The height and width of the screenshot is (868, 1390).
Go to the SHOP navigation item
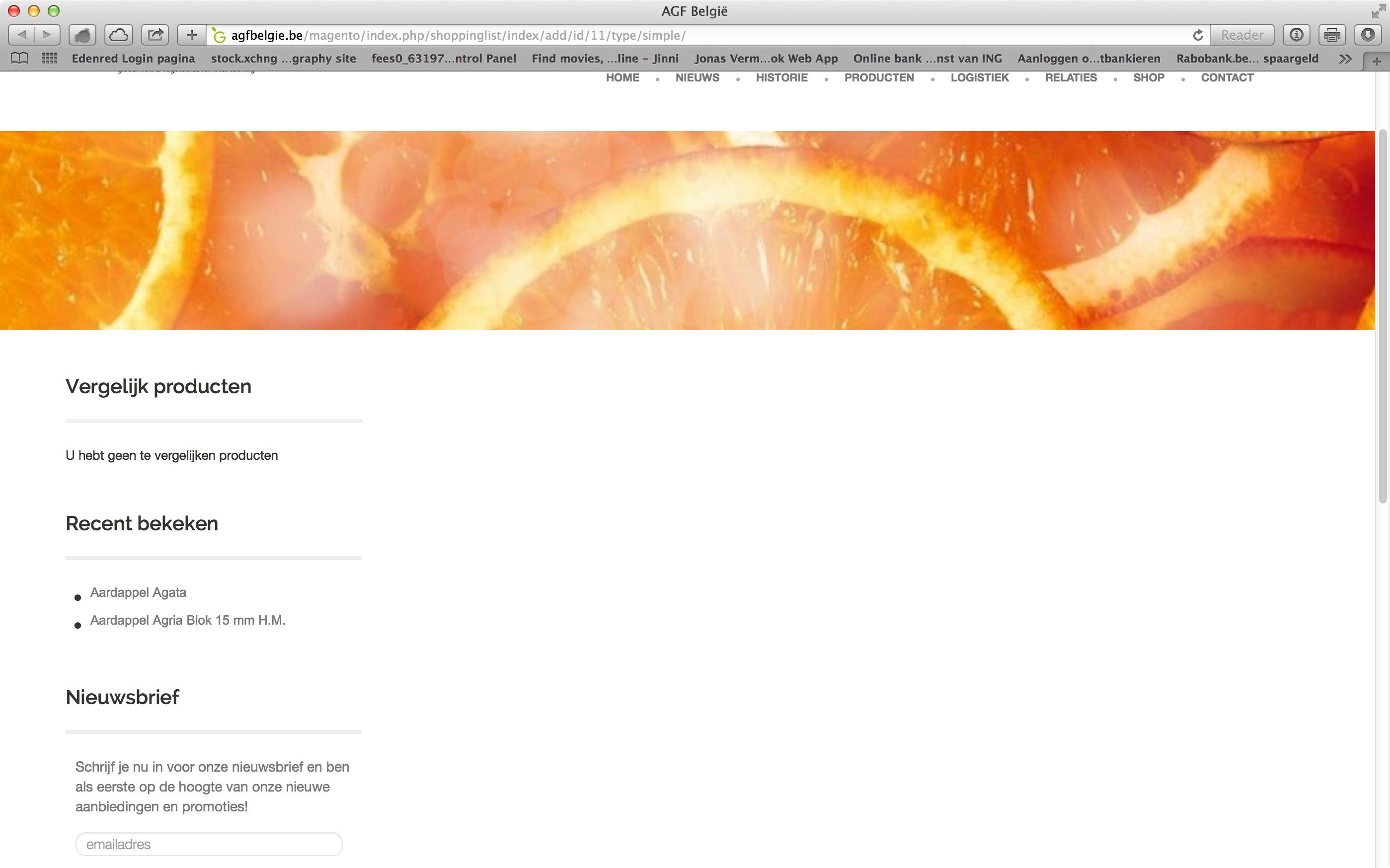(x=1148, y=77)
